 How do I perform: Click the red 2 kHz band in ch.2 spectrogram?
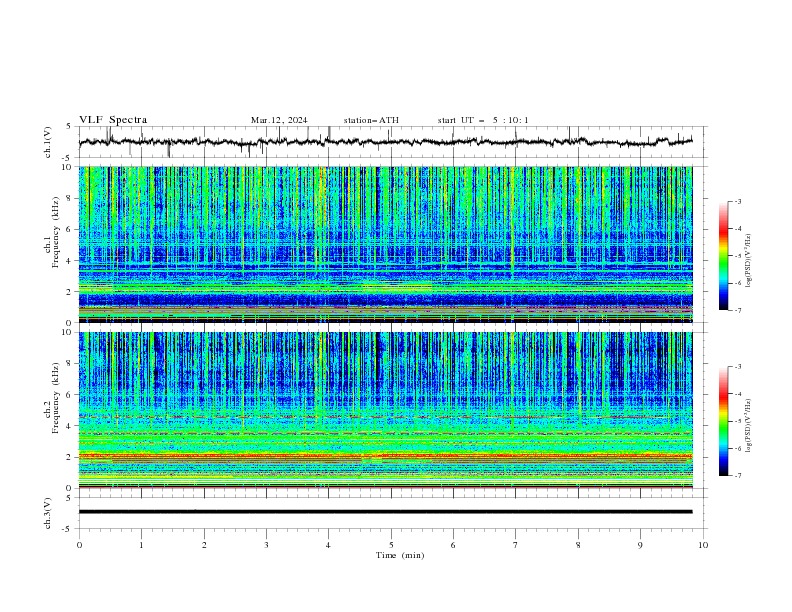click(385, 456)
